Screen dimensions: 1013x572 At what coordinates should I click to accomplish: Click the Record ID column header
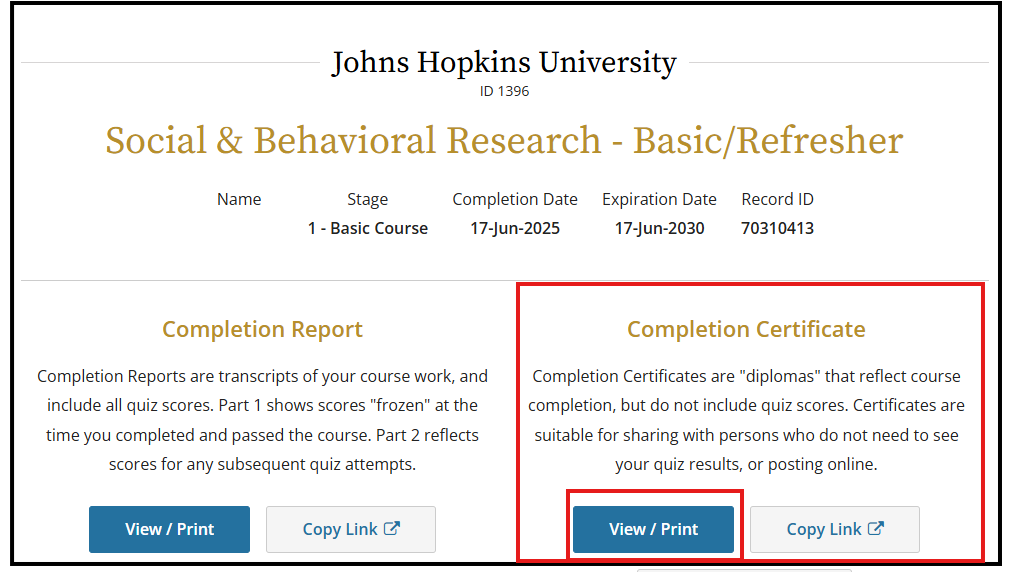coord(777,199)
